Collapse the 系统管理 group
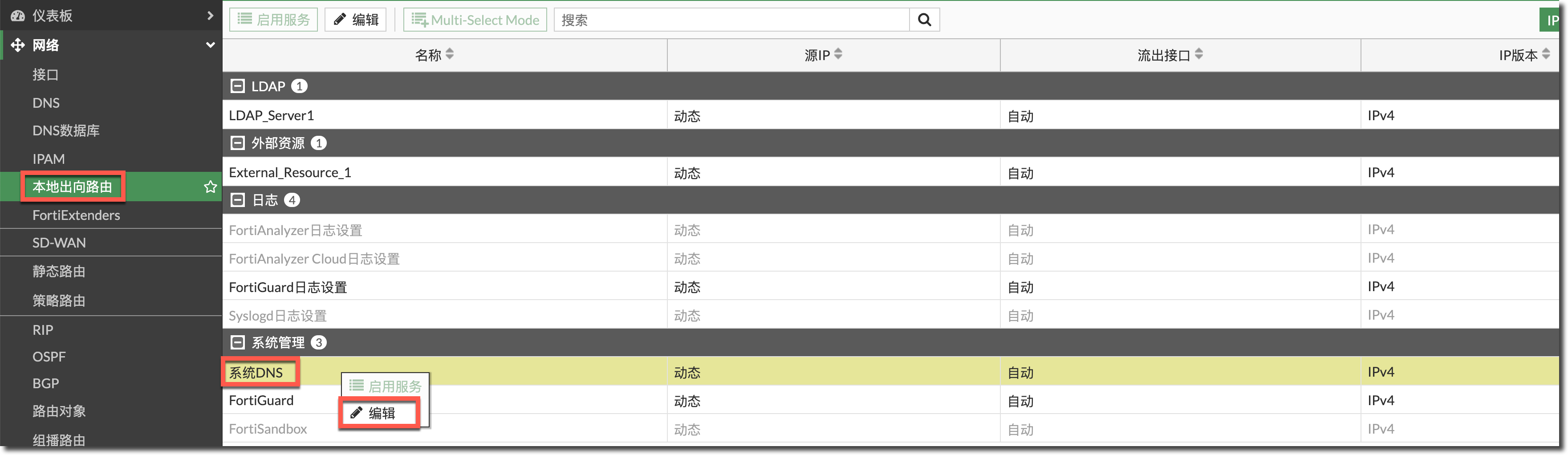The height and width of the screenshot is (455, 1568). tap(237, 343)
